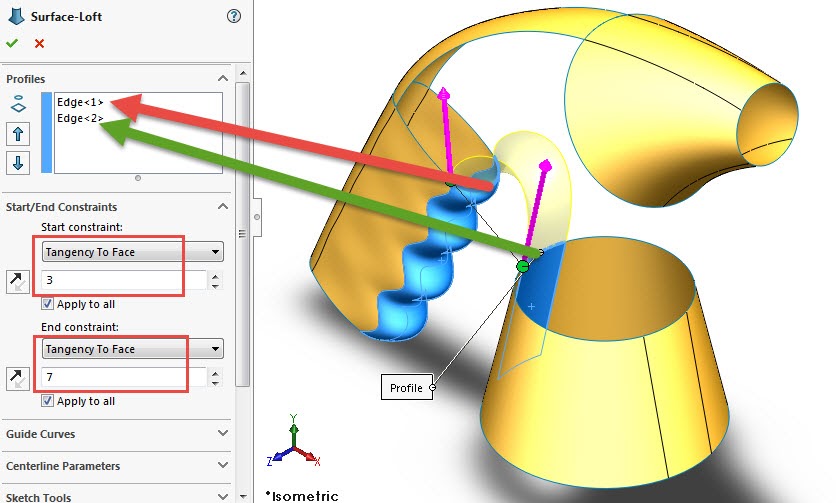836x503 pixels.
Task: Click the end tangent length field showing 7
Action: pyautogui.click(x=124, y=377)
